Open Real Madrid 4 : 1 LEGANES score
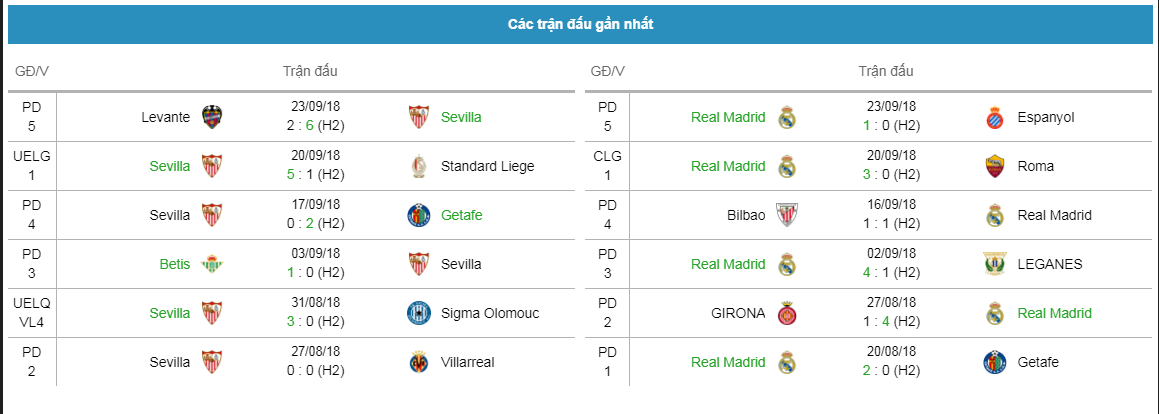1159x414 pixels. pyautogui.click(x=891, y=272)
